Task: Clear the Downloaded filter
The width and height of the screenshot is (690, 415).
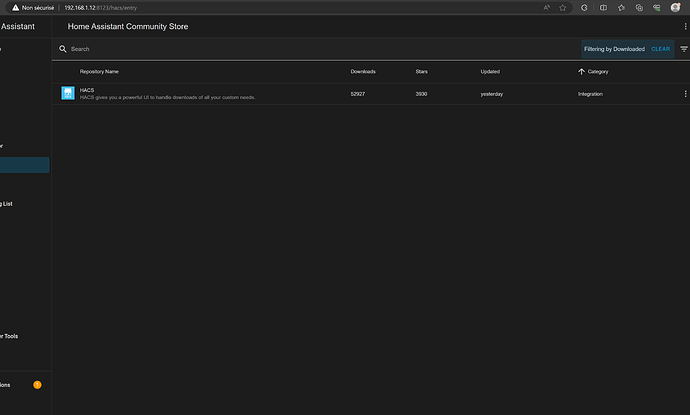Action: [x=661, y=49]
